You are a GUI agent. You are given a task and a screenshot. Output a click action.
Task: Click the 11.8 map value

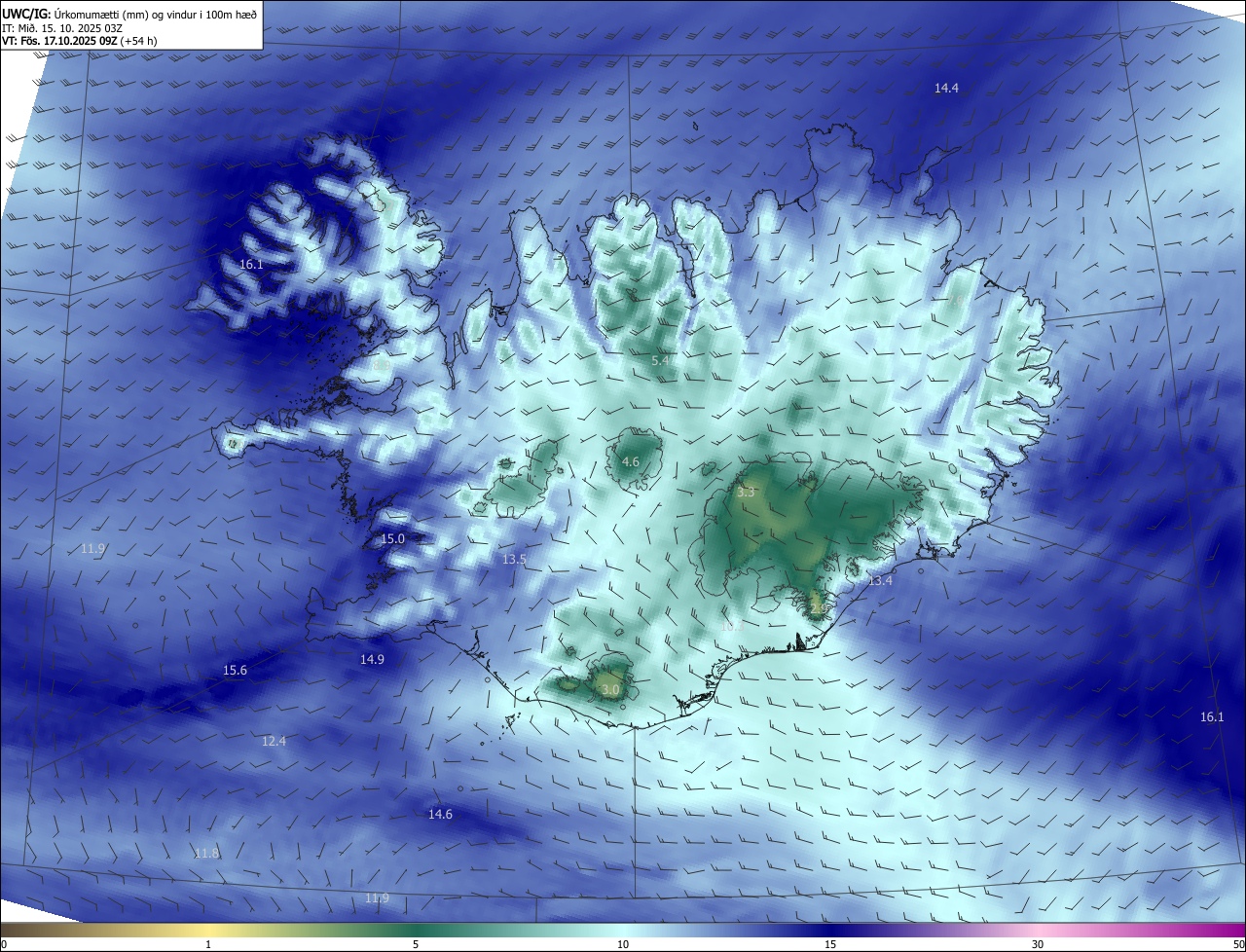click(206, 854)
